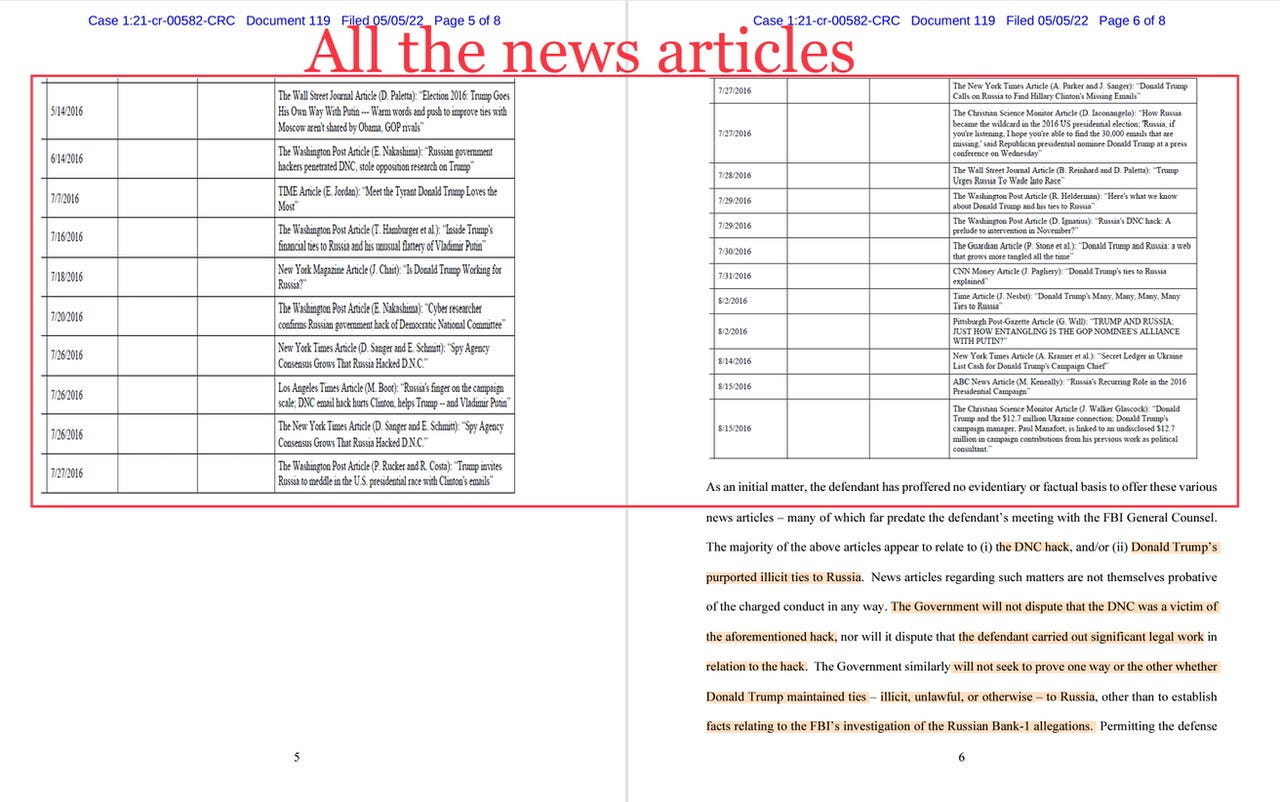Click the Los Angeles Times M. Boot entry
This screenshot has width=1280, height=802.
click(394, 394)
